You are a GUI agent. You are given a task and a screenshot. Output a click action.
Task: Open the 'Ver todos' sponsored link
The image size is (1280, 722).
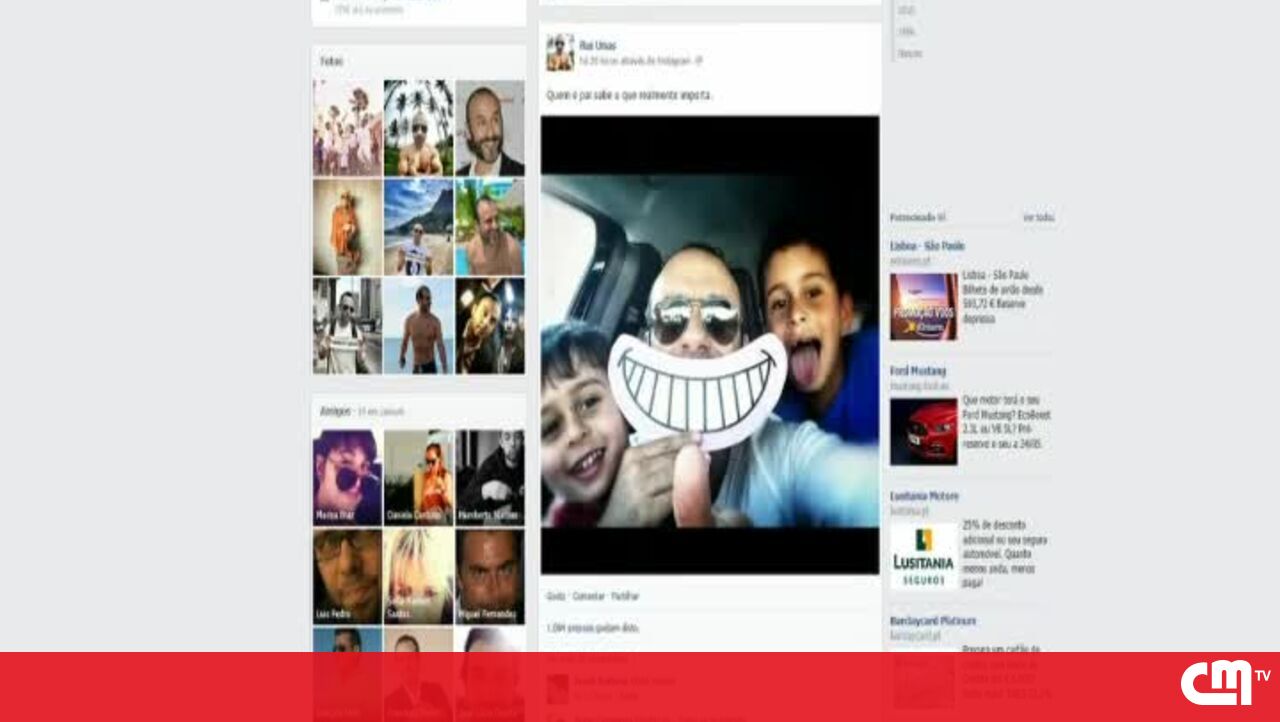tap(1038, 217)
